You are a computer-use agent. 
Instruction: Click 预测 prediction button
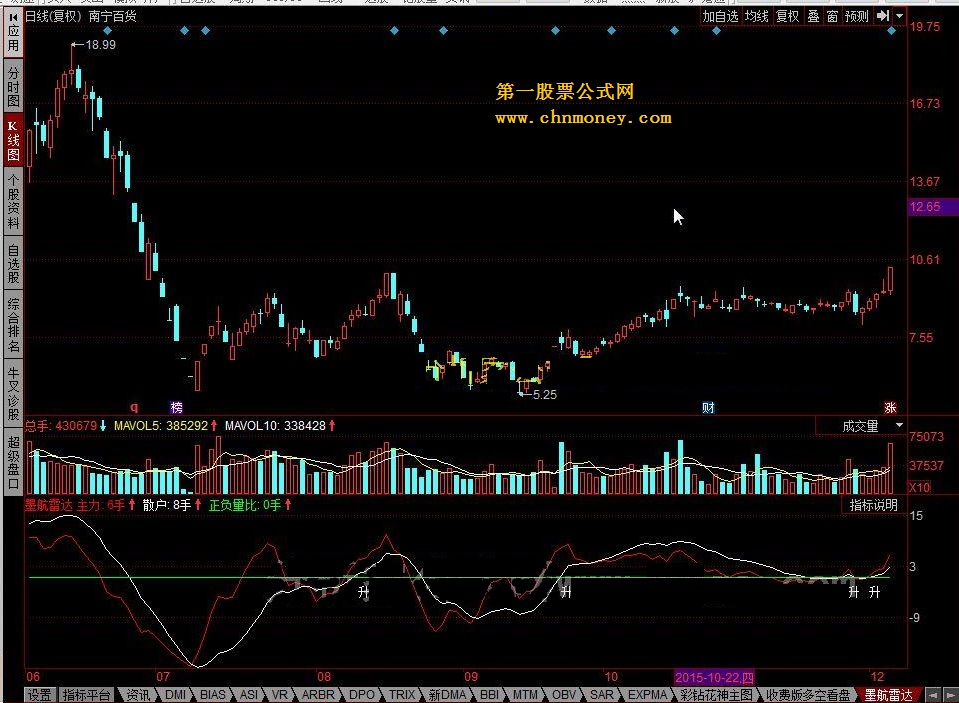[857, 17]
